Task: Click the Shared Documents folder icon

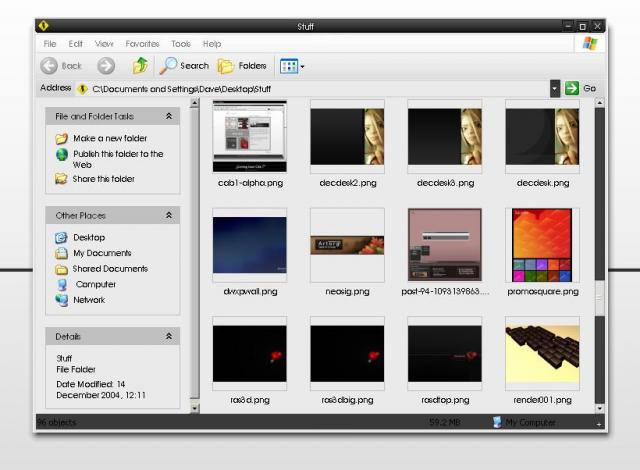Action: click(61, 269)
